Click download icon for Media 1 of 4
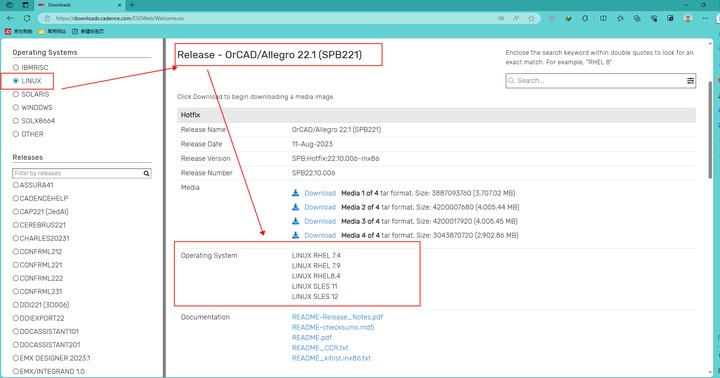 (x=295, y=193)
